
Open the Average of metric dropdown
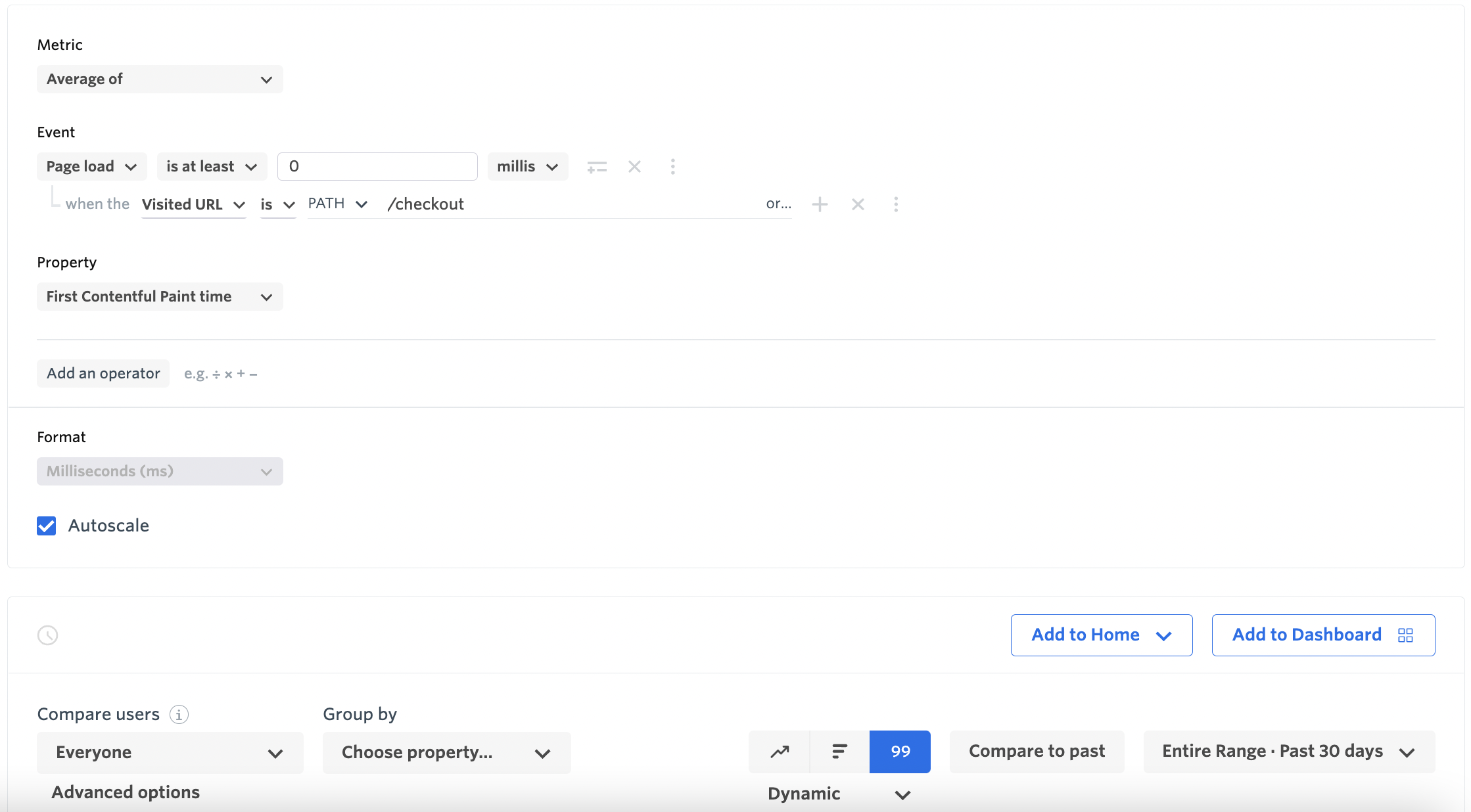[x=160, y=79]
